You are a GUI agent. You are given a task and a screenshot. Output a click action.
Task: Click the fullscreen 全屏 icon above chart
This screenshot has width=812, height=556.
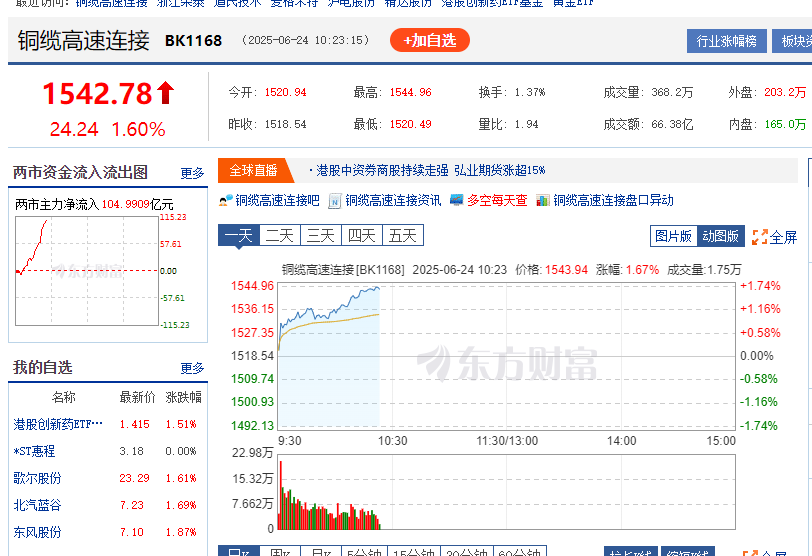[x=760, y=237]
